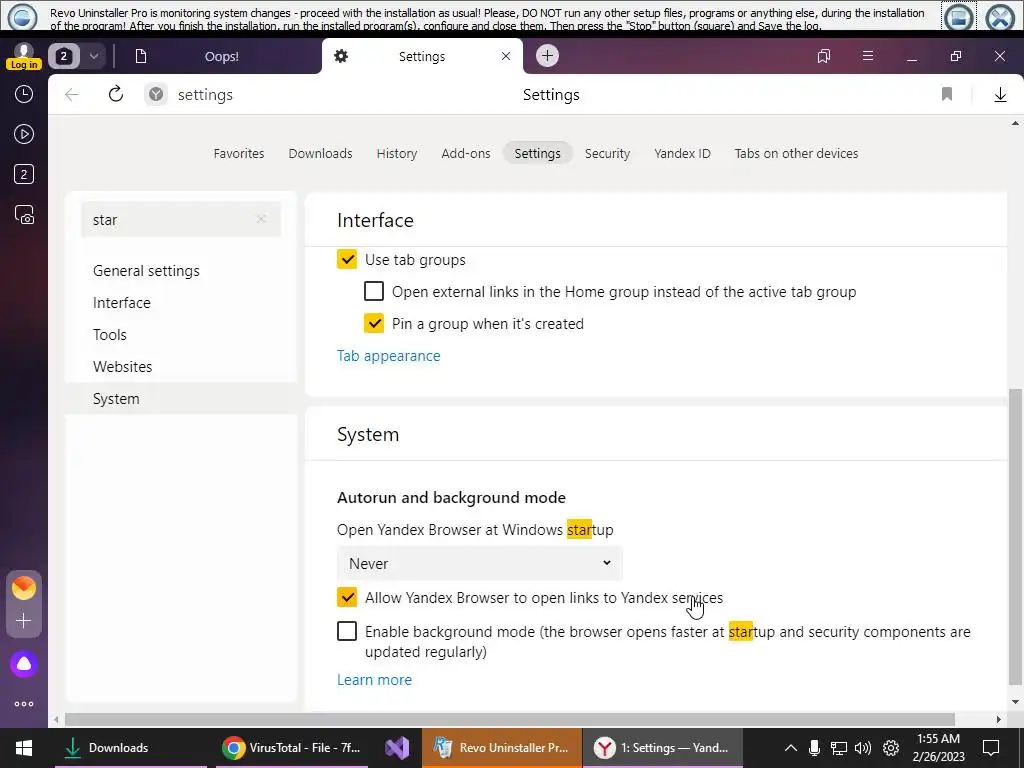
Task: Open the Log in profile icon
Action: [24, 56]
